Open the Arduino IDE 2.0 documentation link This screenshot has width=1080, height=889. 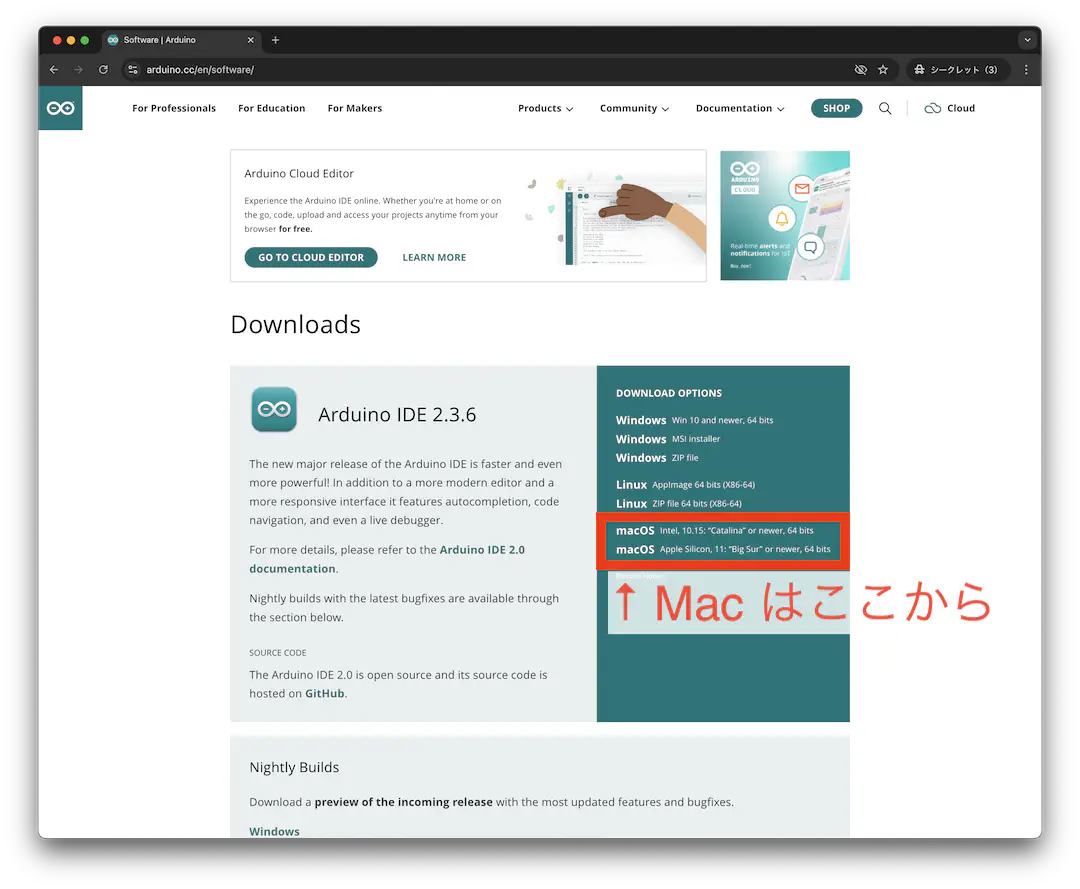pos(386,559)
